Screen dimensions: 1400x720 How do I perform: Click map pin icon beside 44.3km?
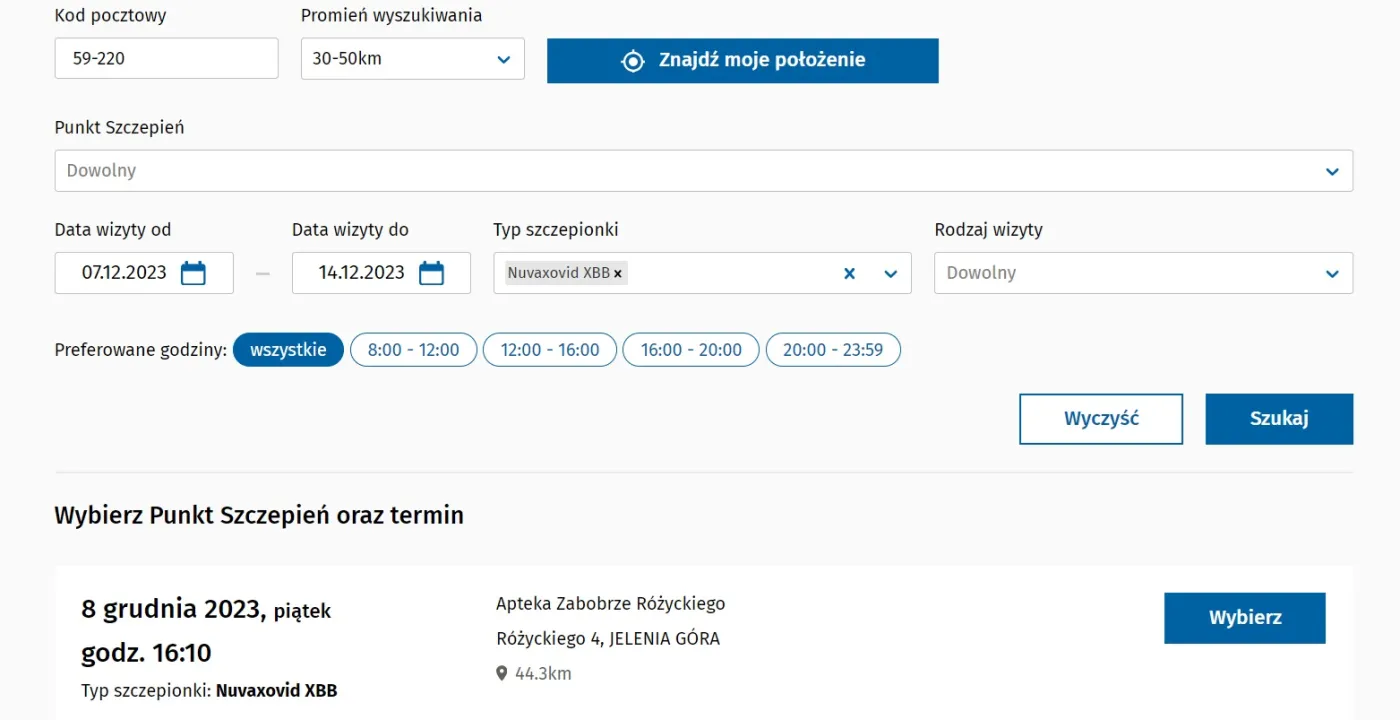coord(502,674)
